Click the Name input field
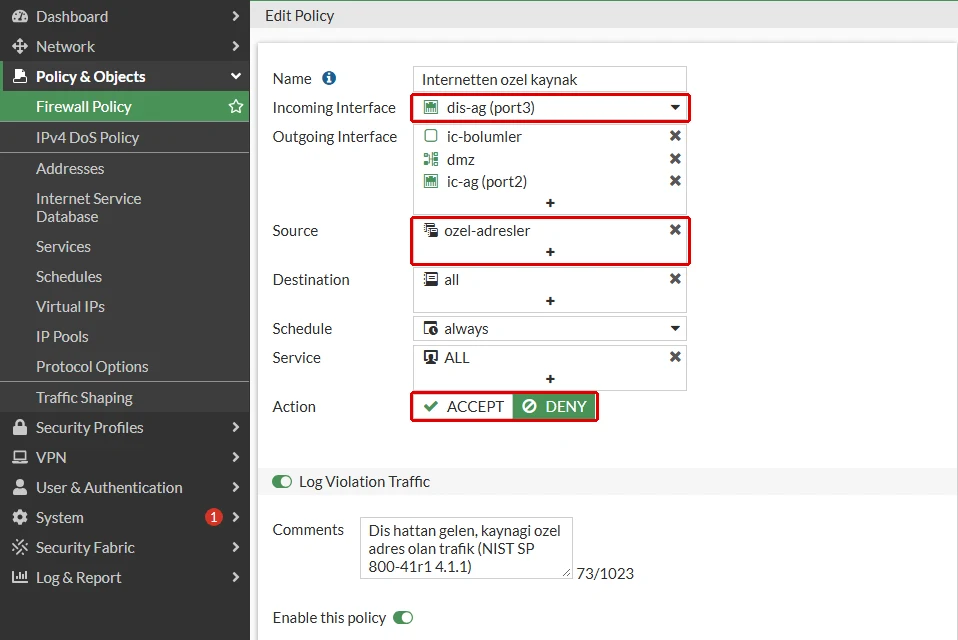This screenshot has height=640, width=958. 550,79
